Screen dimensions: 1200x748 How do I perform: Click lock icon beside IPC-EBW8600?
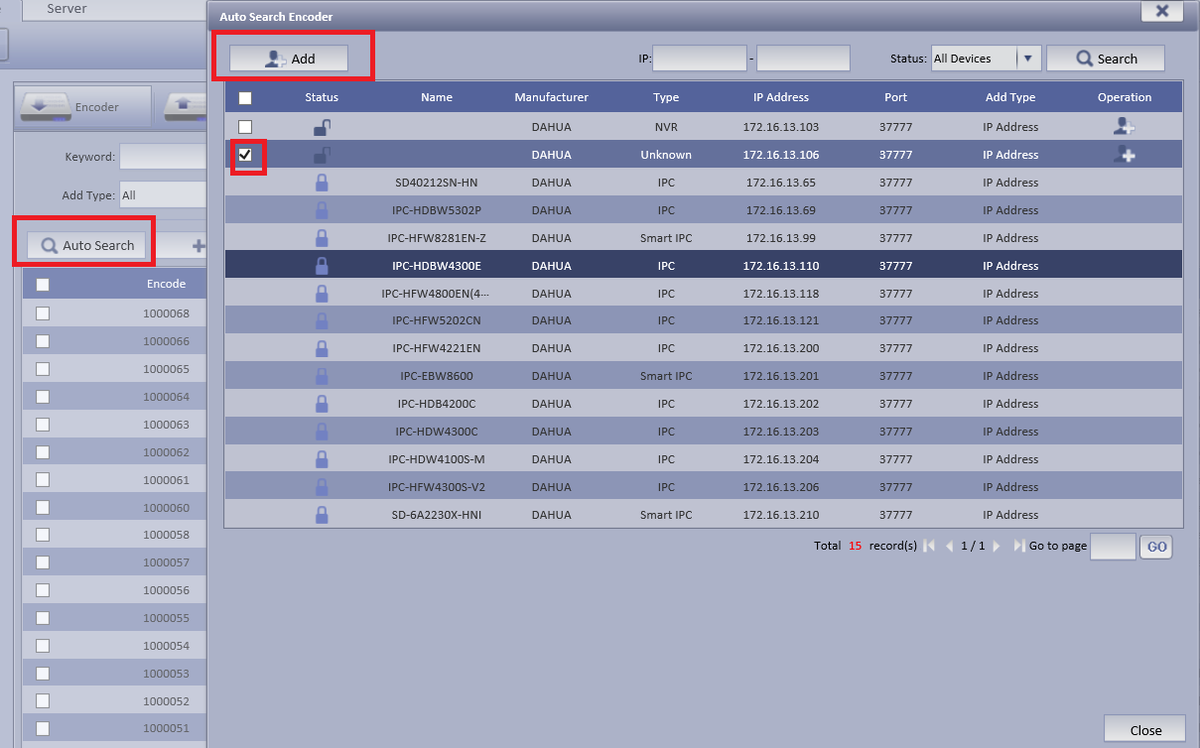point(322,376)
